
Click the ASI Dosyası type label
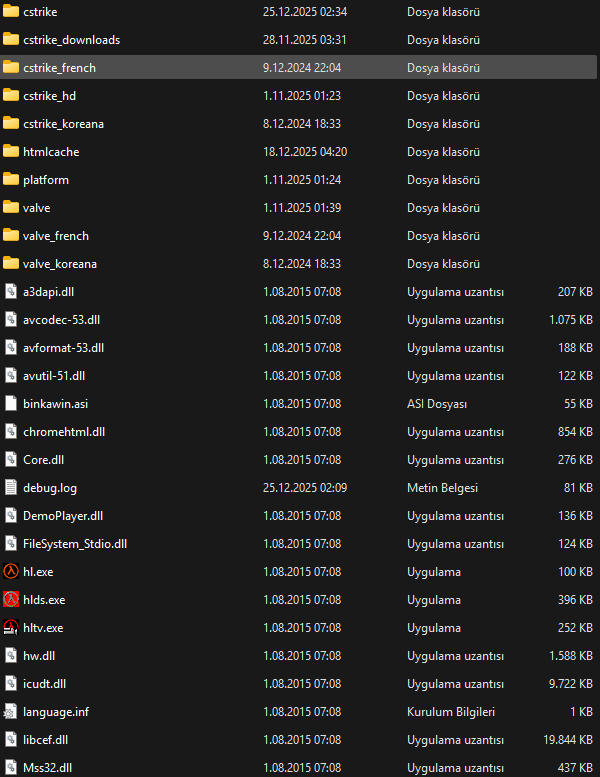[x=437, y=404]
